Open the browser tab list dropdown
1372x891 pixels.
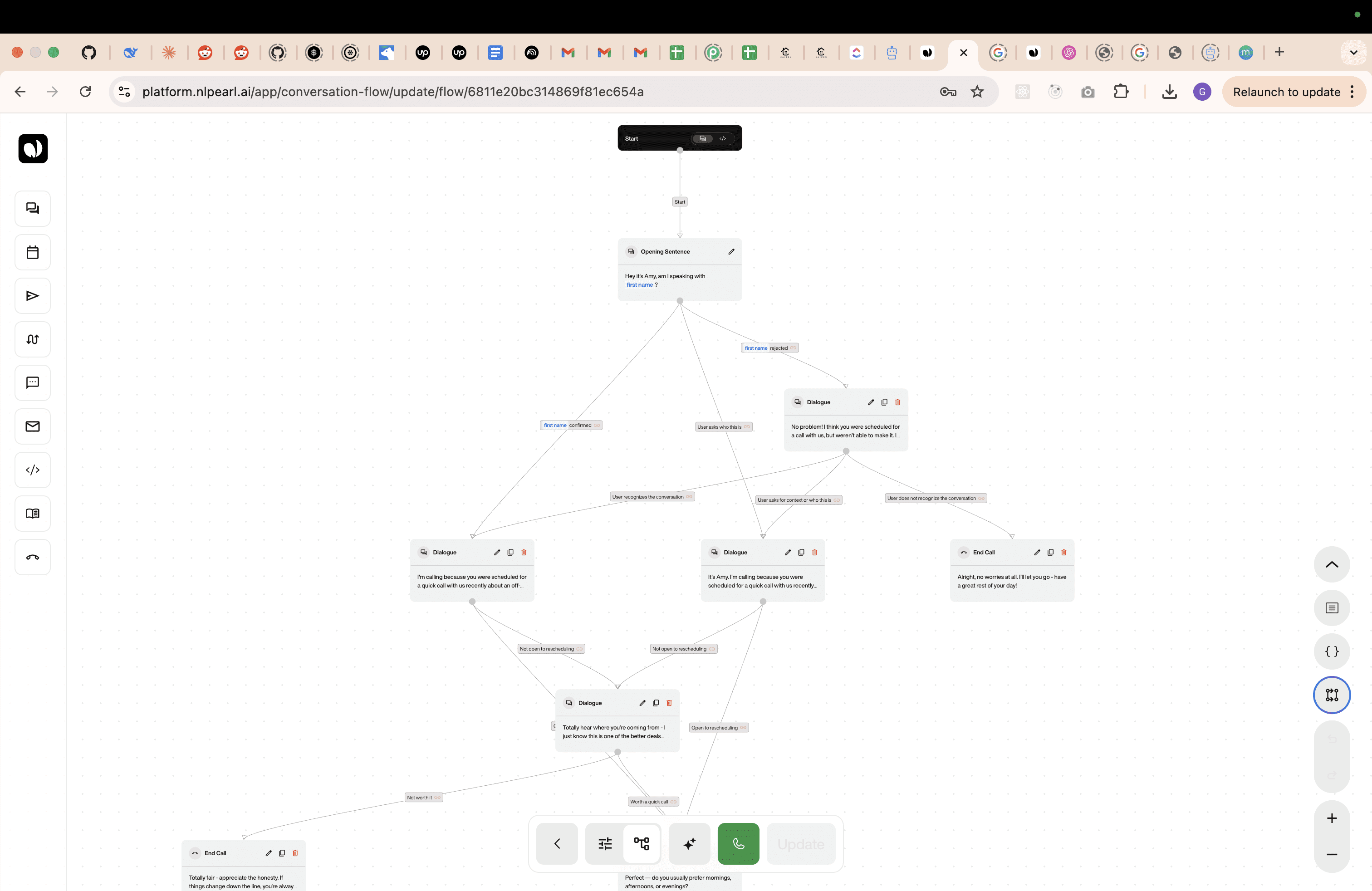point(1353,53)
